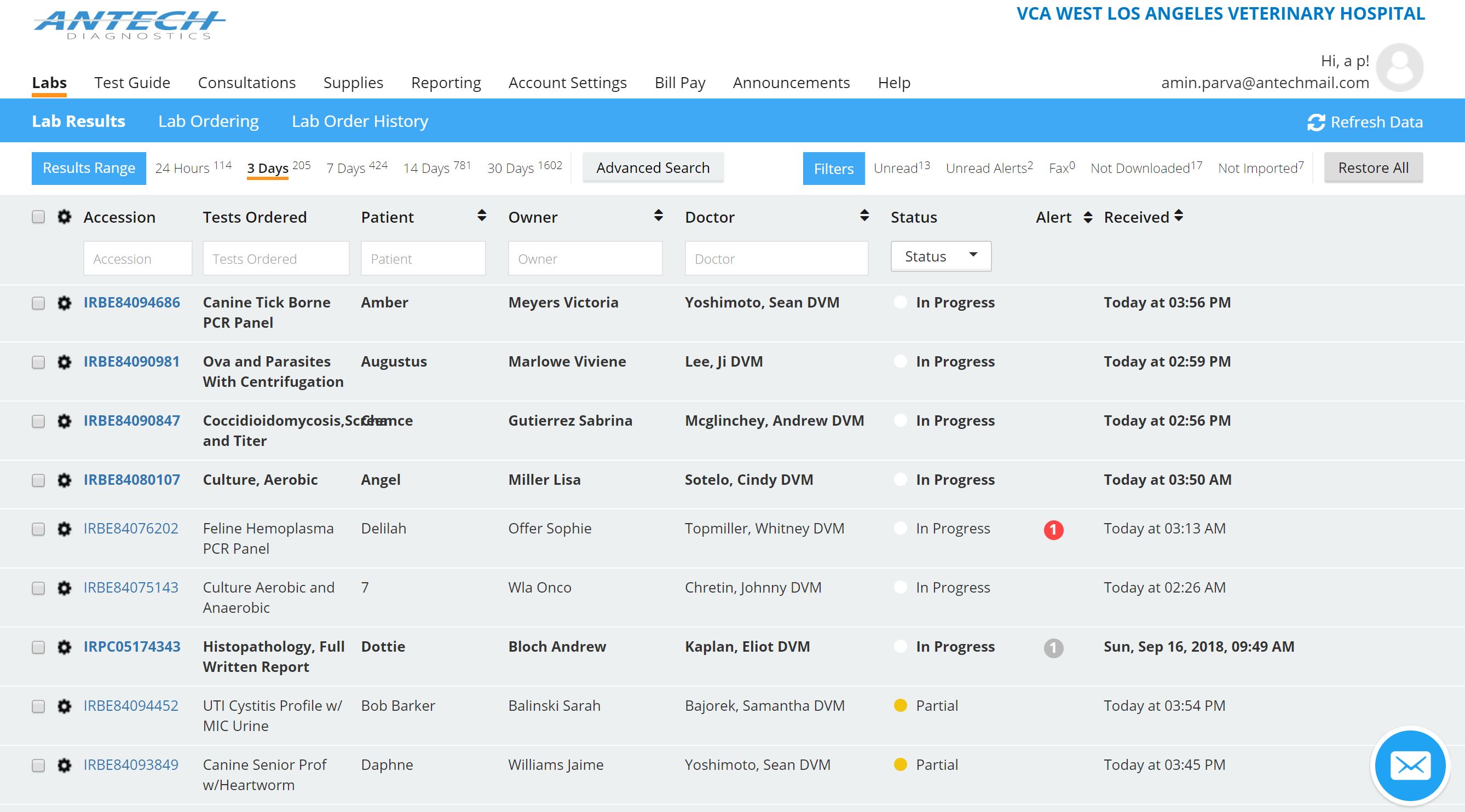Click the gray alert badge for Dottie

pos(1053,648)
